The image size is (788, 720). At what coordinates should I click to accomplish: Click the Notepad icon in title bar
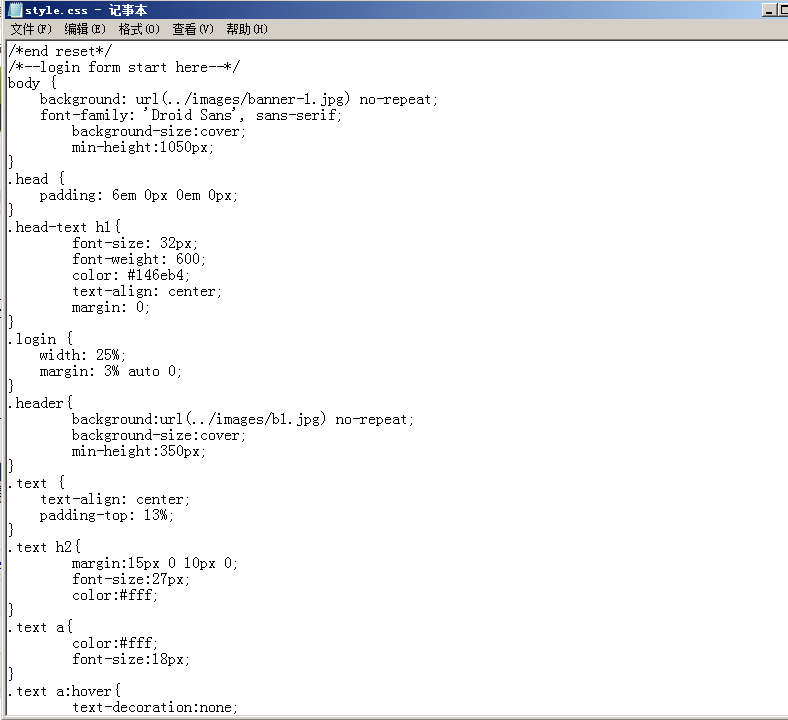(15, 10)
